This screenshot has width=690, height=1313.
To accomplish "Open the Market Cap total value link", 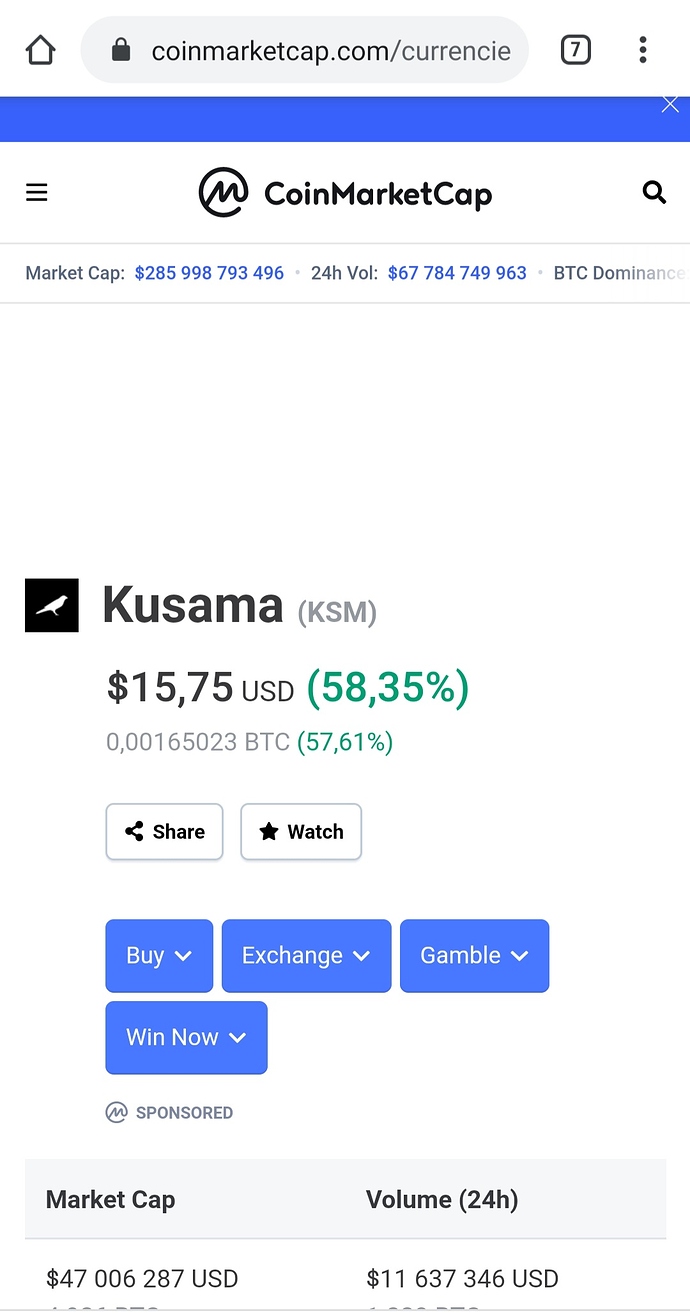I will point(209,273).
